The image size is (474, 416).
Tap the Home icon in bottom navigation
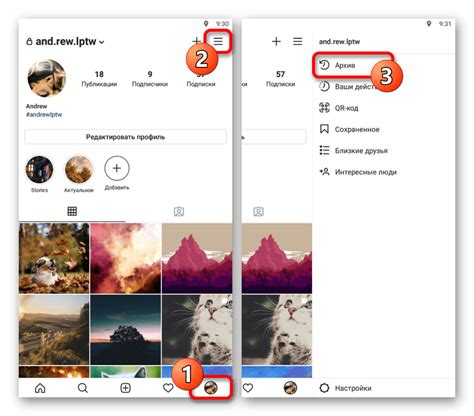click(x=40, y=388)
